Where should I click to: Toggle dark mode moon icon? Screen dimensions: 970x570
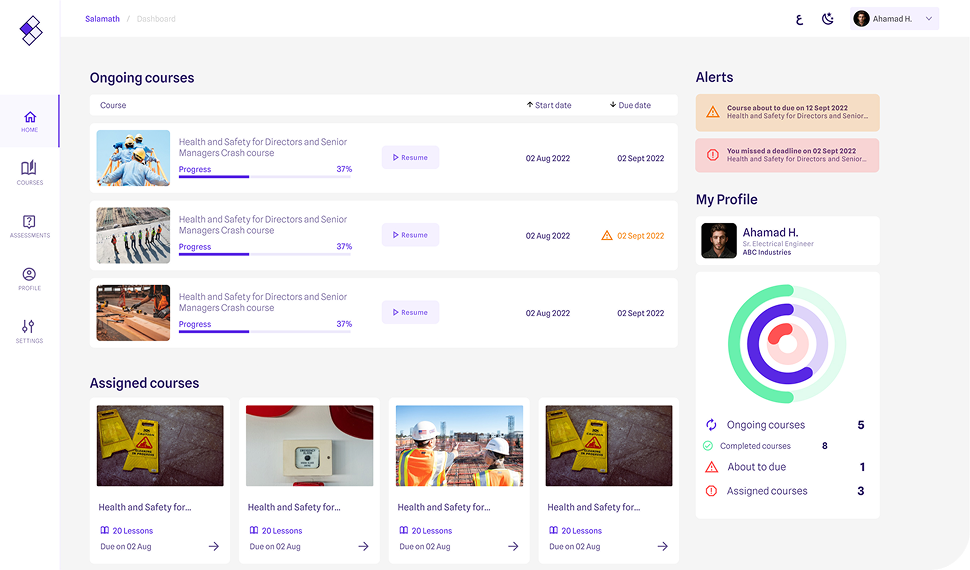pyautogui.click(x=828, y=19)
